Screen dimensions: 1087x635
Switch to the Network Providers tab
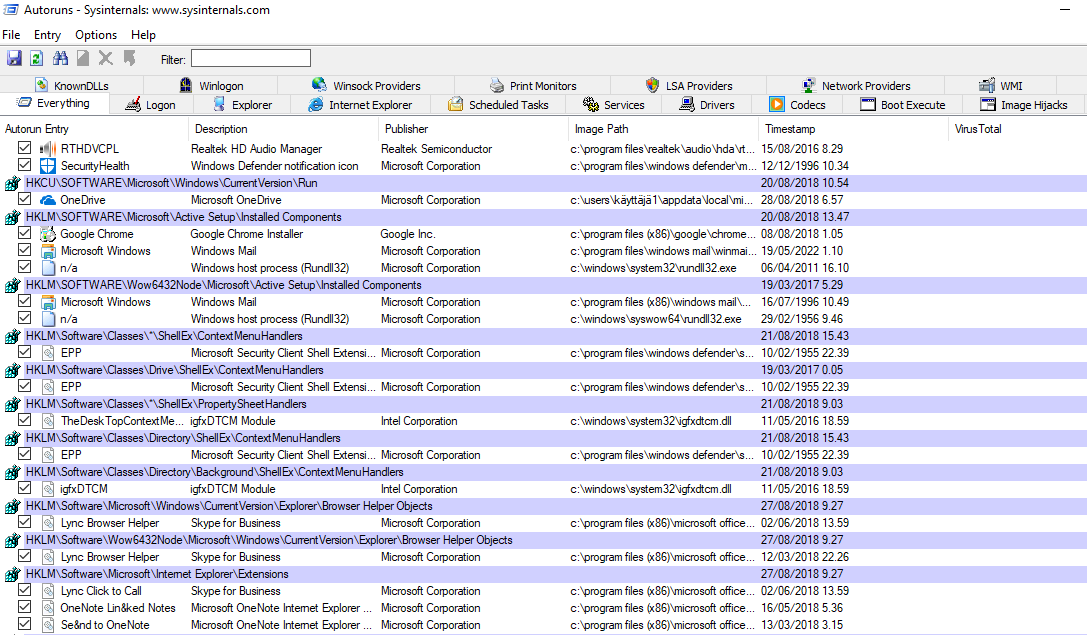[x=855, y=85]
